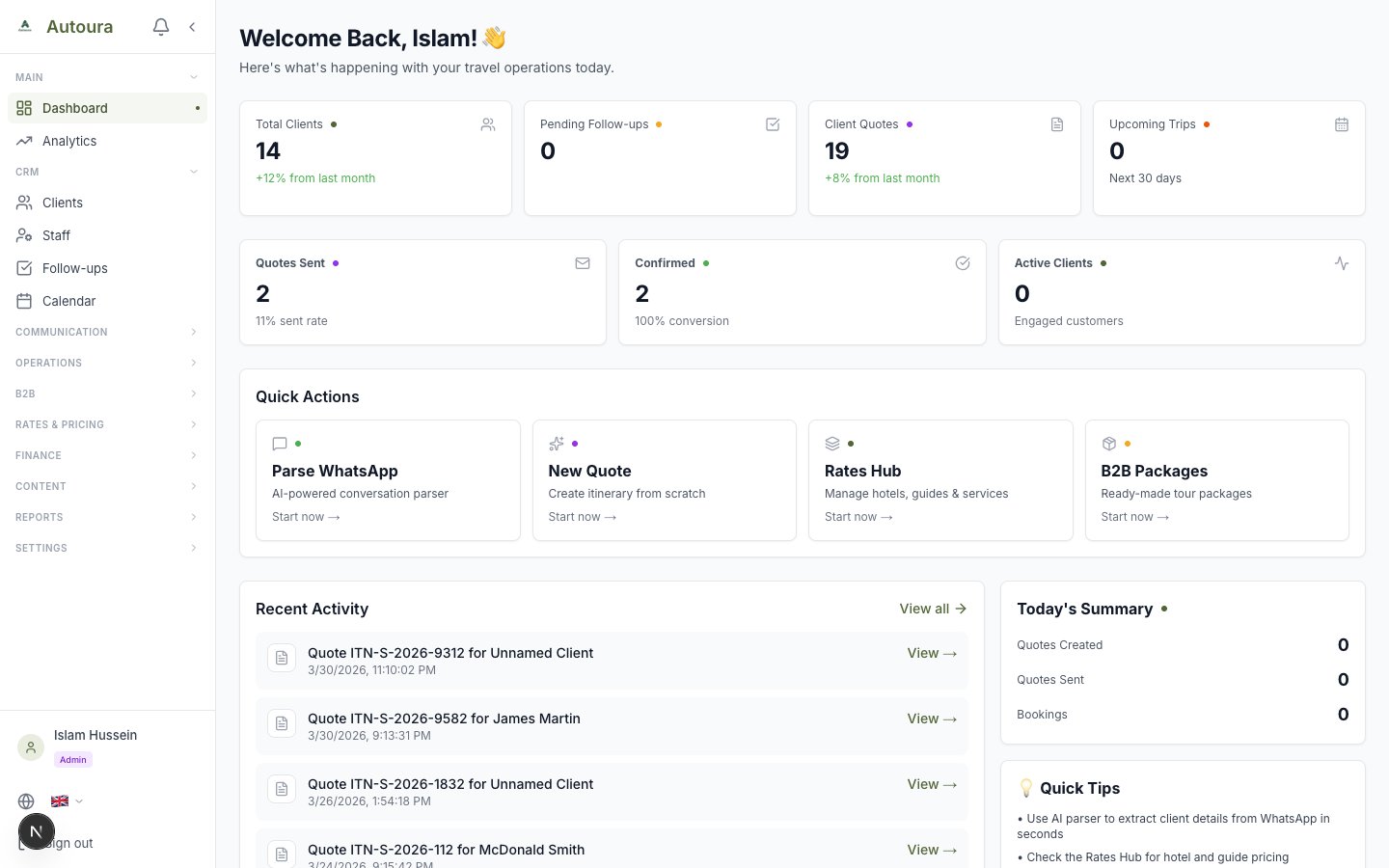
Task: Expand the RATES & PRICING section
Action: coord(107,424)
